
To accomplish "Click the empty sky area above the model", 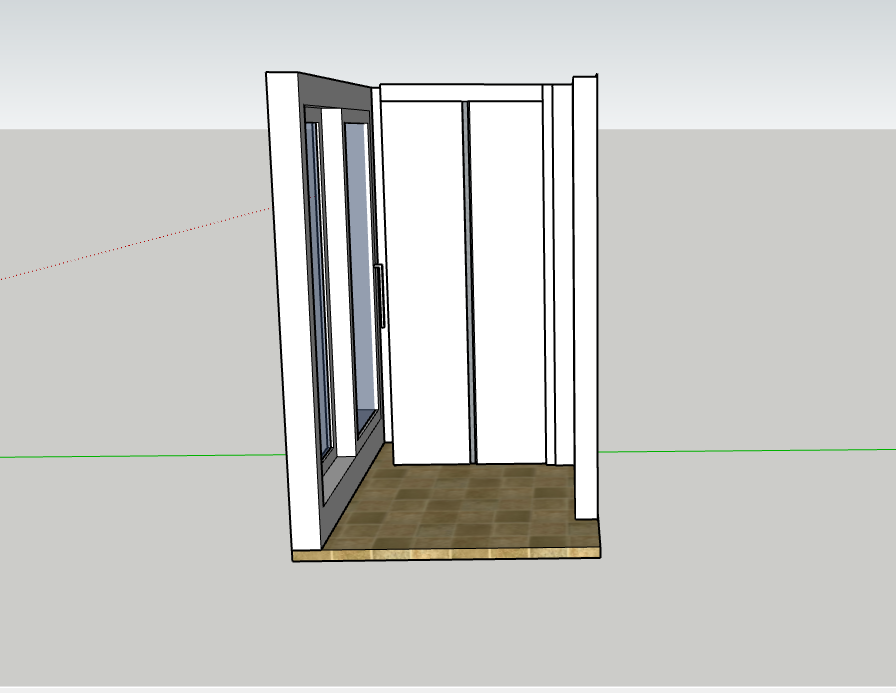I will pyautogui.click(x=446, y=34).
